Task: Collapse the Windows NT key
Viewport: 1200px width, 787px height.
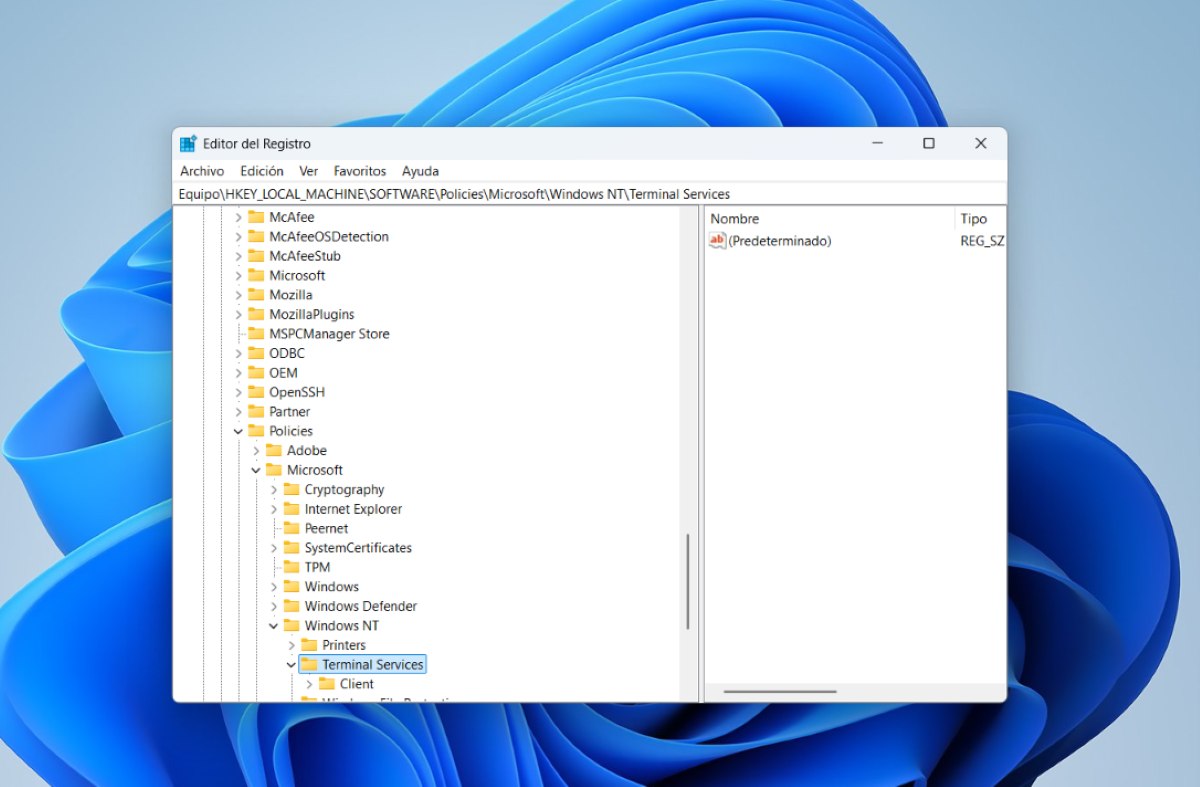Action: [x=273, y=626]
